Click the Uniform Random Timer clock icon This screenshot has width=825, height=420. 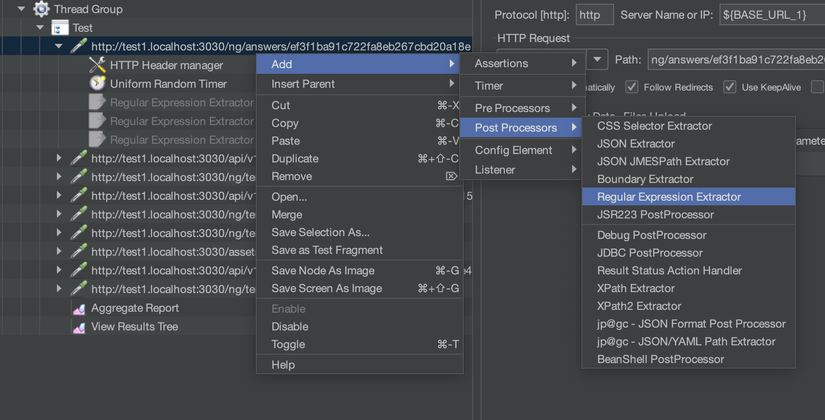[97, 84]
